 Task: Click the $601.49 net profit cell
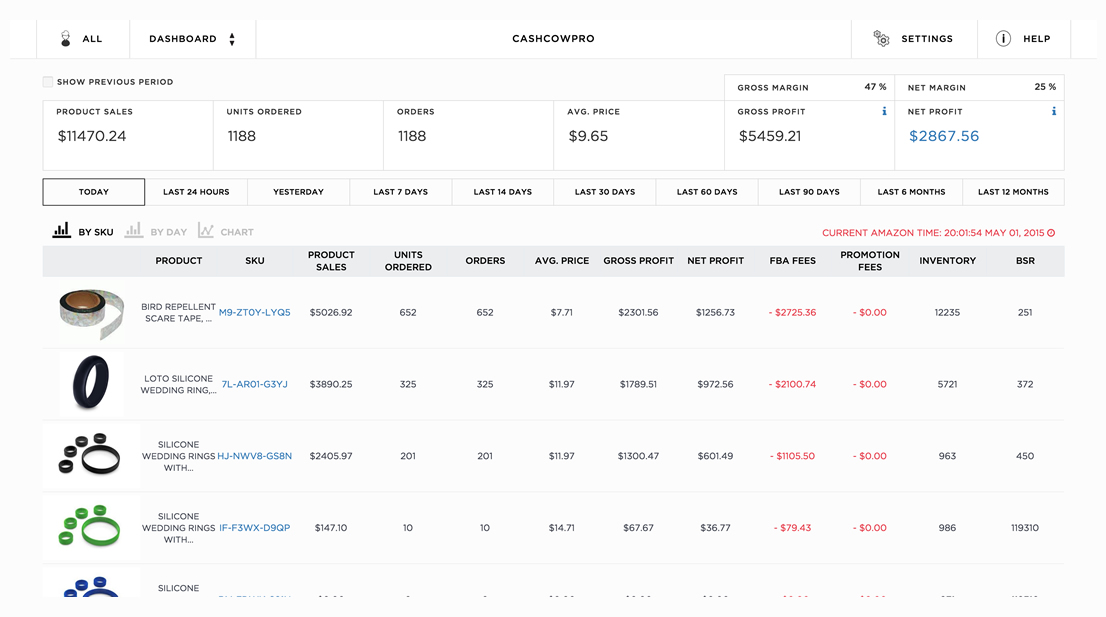point(715,456)
